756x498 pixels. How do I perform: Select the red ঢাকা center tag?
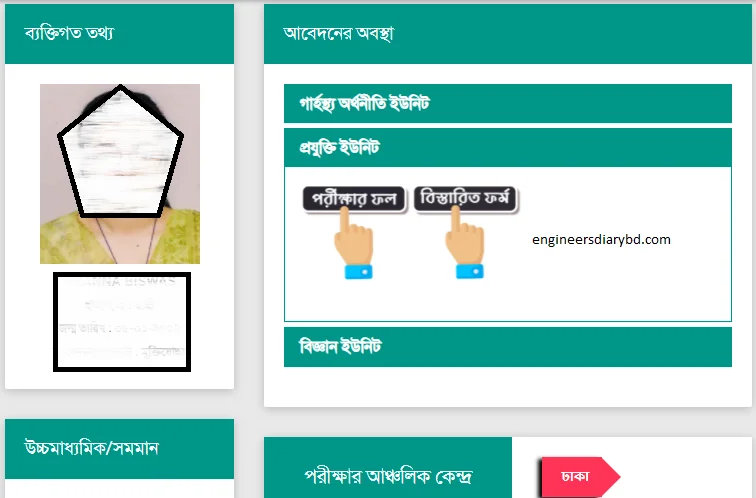pos(580,476)
